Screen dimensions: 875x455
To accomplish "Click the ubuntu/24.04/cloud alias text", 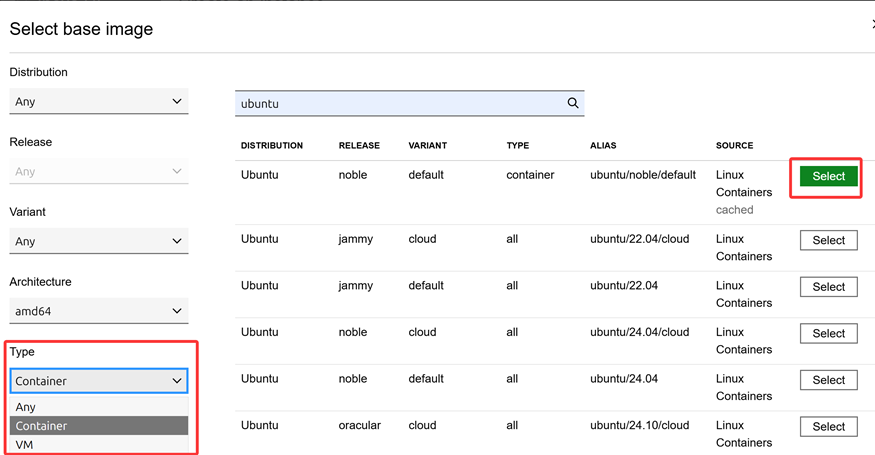I will point(640,332).
